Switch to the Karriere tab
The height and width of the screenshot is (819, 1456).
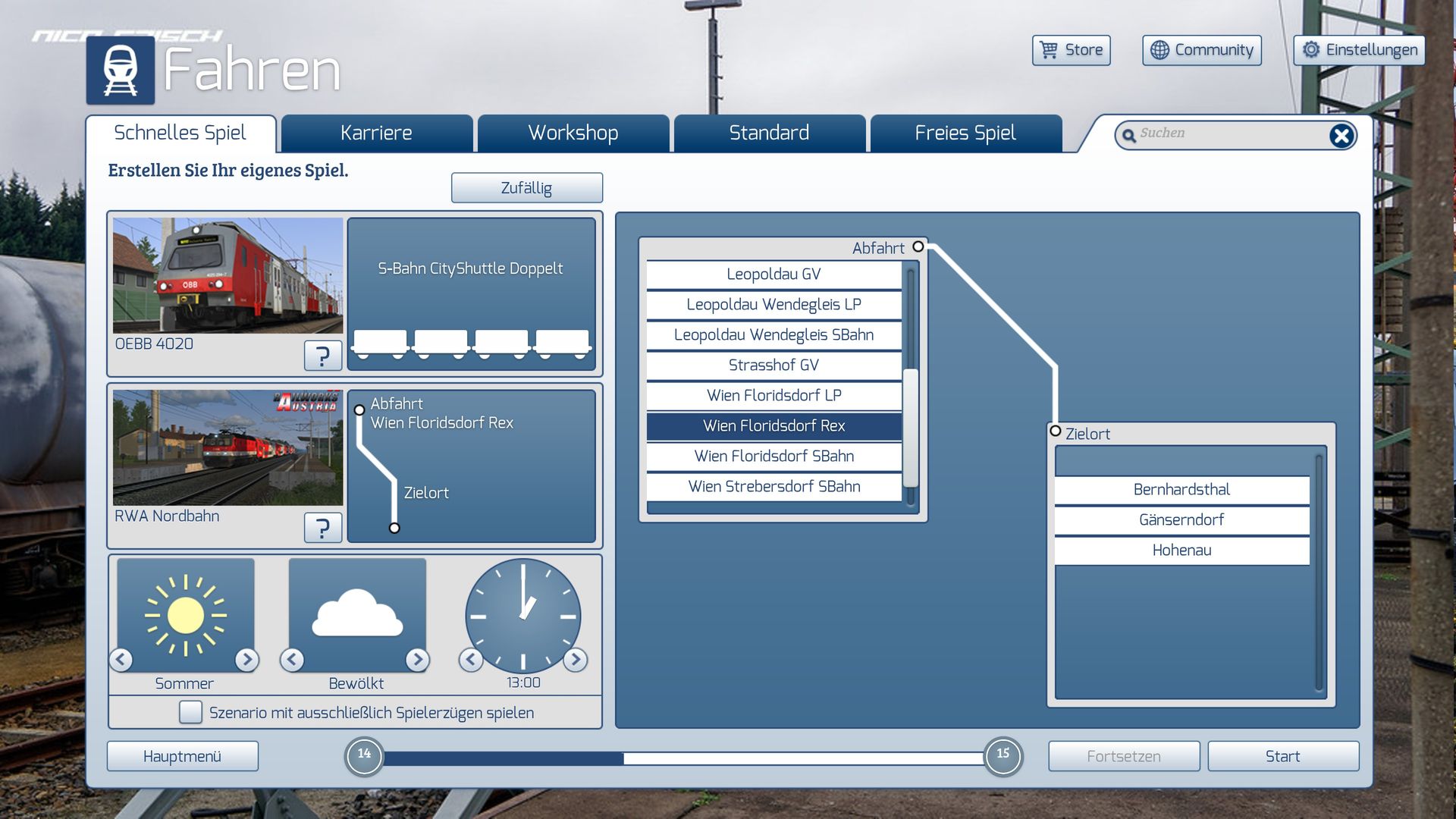[376, 133]
